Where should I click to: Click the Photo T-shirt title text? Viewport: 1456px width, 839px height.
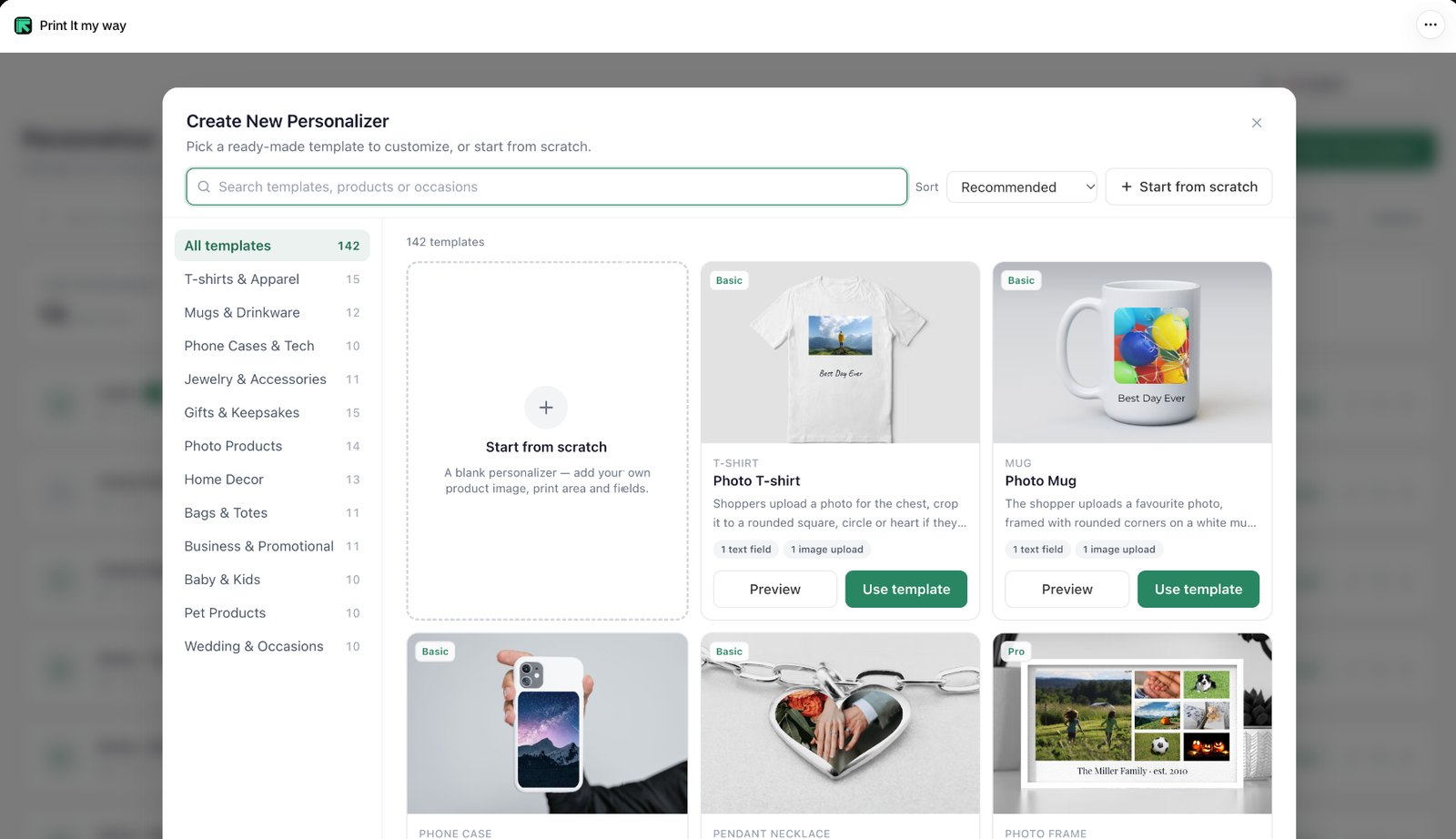(x=757, y=480)
